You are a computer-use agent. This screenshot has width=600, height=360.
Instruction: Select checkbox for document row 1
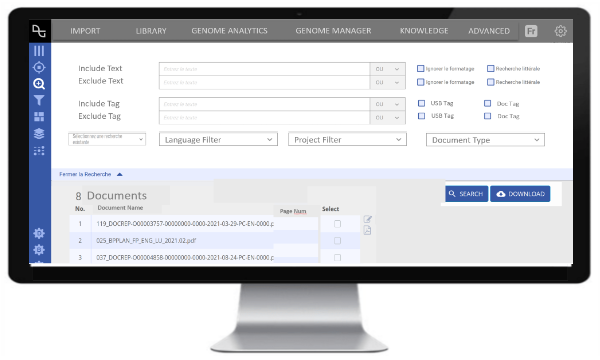[338, 224]
